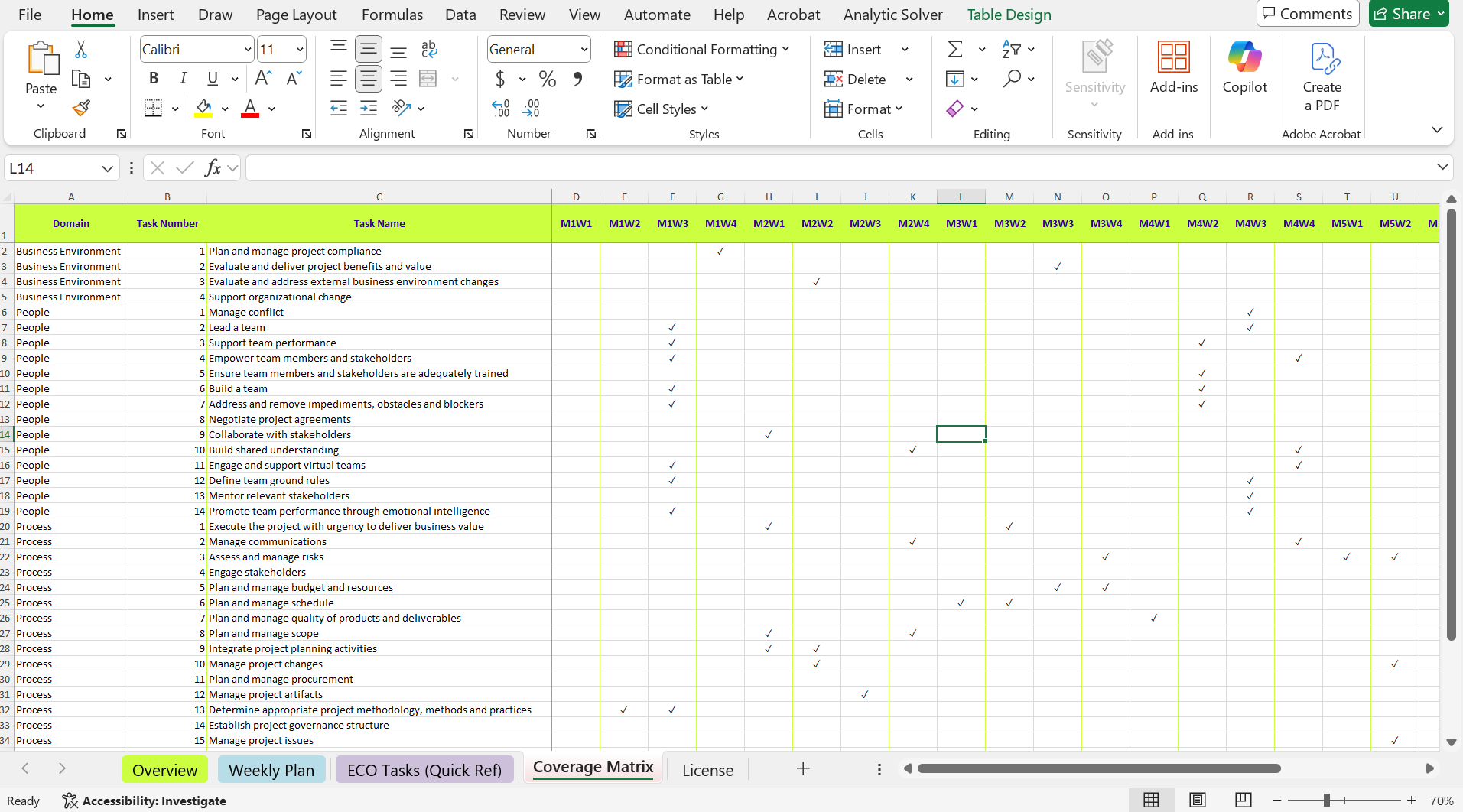Screen dimensions: 1463x812
Task: Click into the formula bar input
Action: pos(841,167)
